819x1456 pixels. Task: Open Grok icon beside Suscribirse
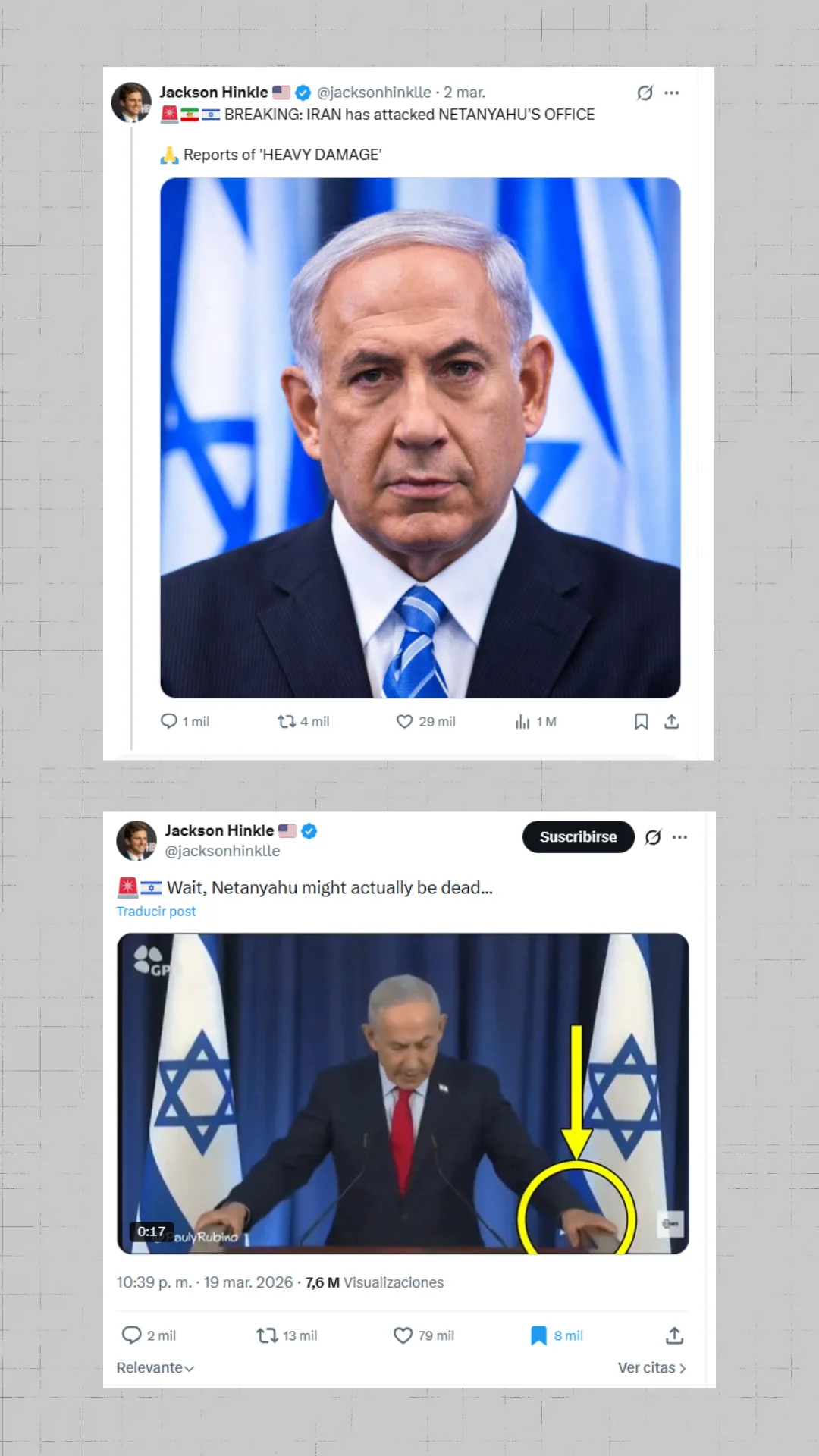point(653,837)
